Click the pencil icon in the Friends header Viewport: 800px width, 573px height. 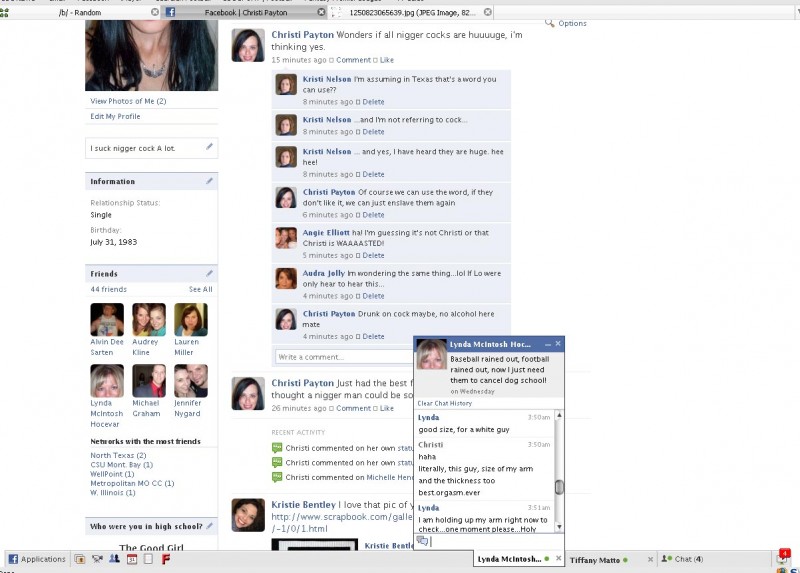(209, 273)
